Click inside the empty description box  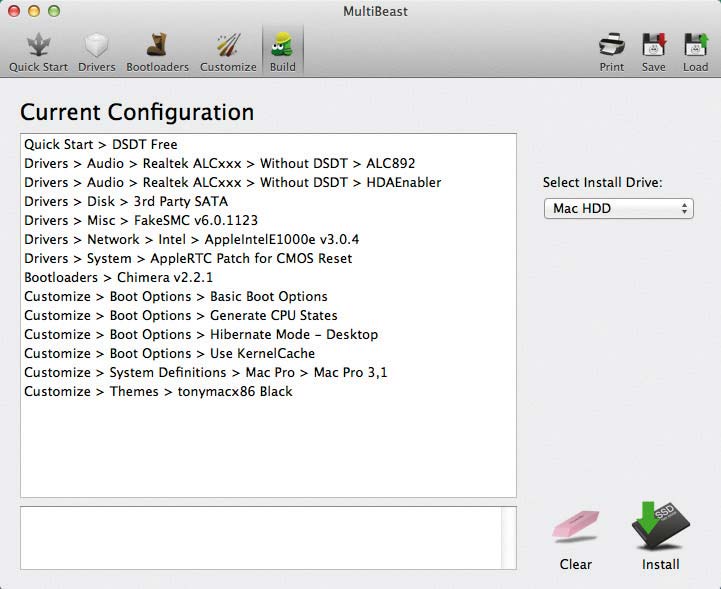click(x=261, y=538)
